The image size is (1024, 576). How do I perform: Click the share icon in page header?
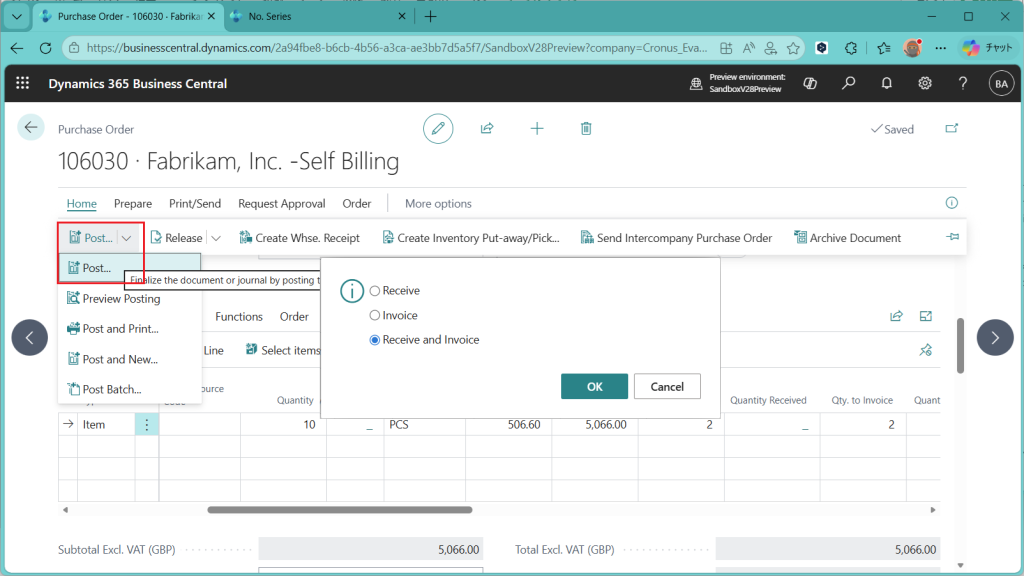coord(487,128)
